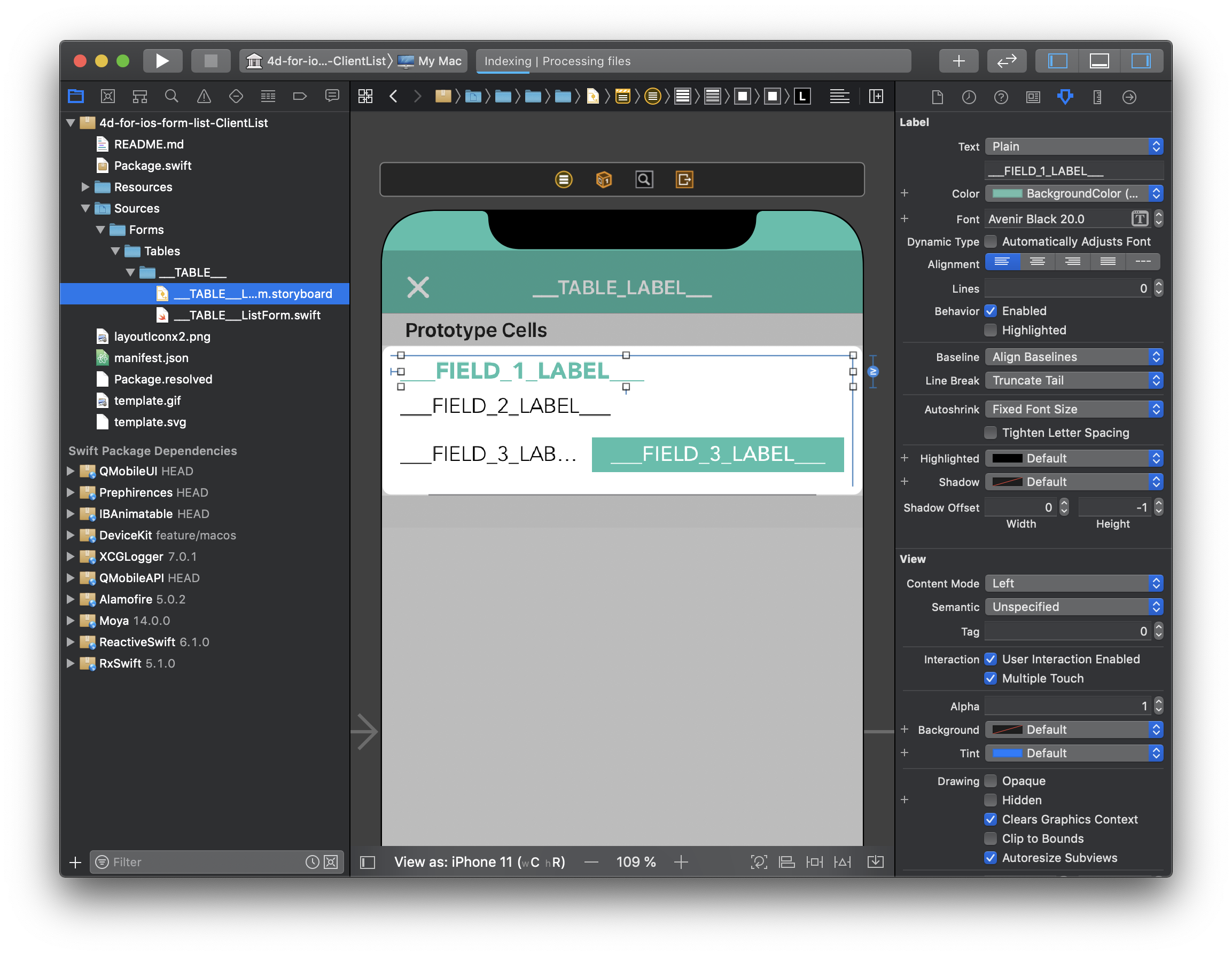Stop the running build
This screenshot has width=1232, height=956.
coord(210,61)
